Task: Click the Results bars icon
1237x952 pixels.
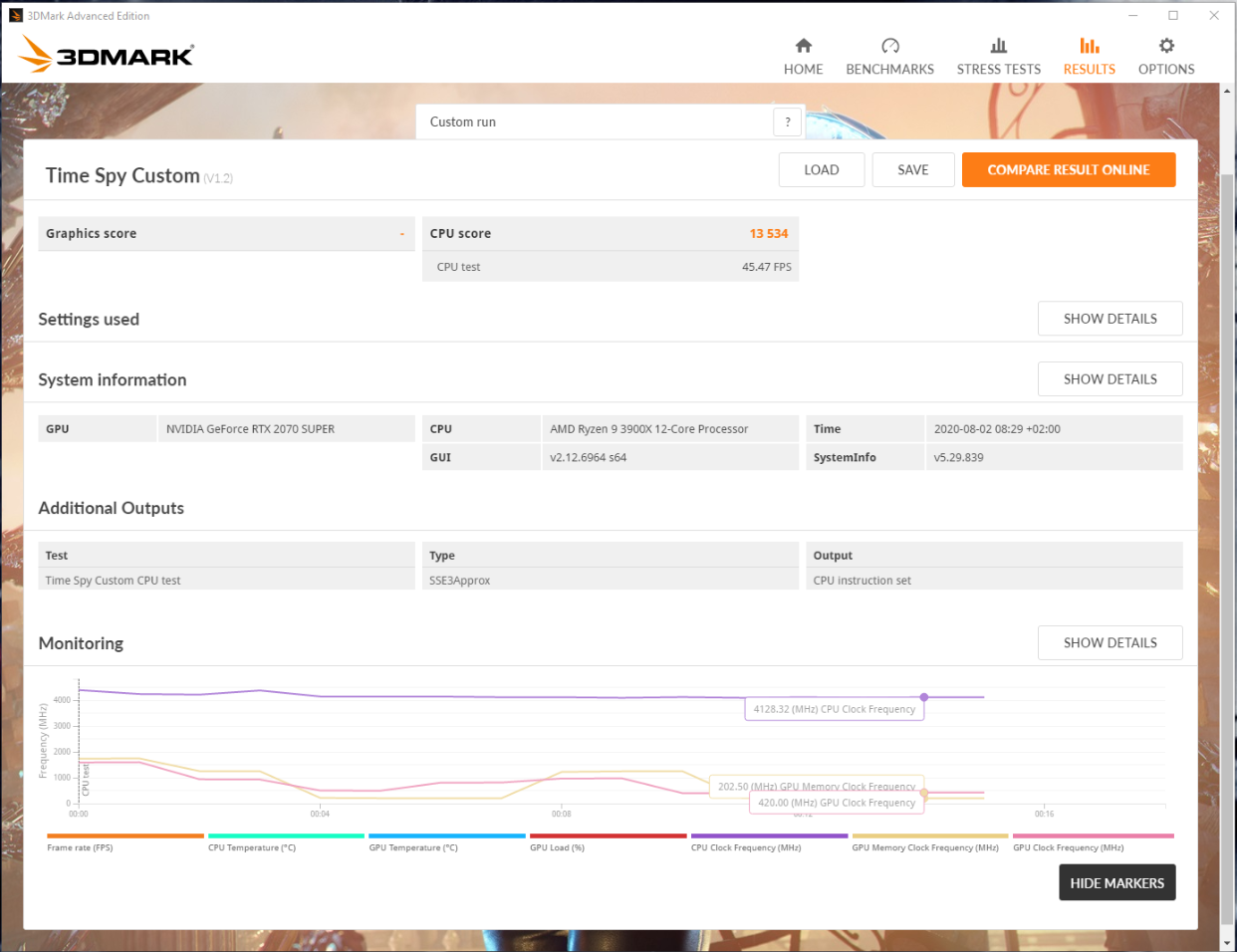Action: tap(1090, 46)
